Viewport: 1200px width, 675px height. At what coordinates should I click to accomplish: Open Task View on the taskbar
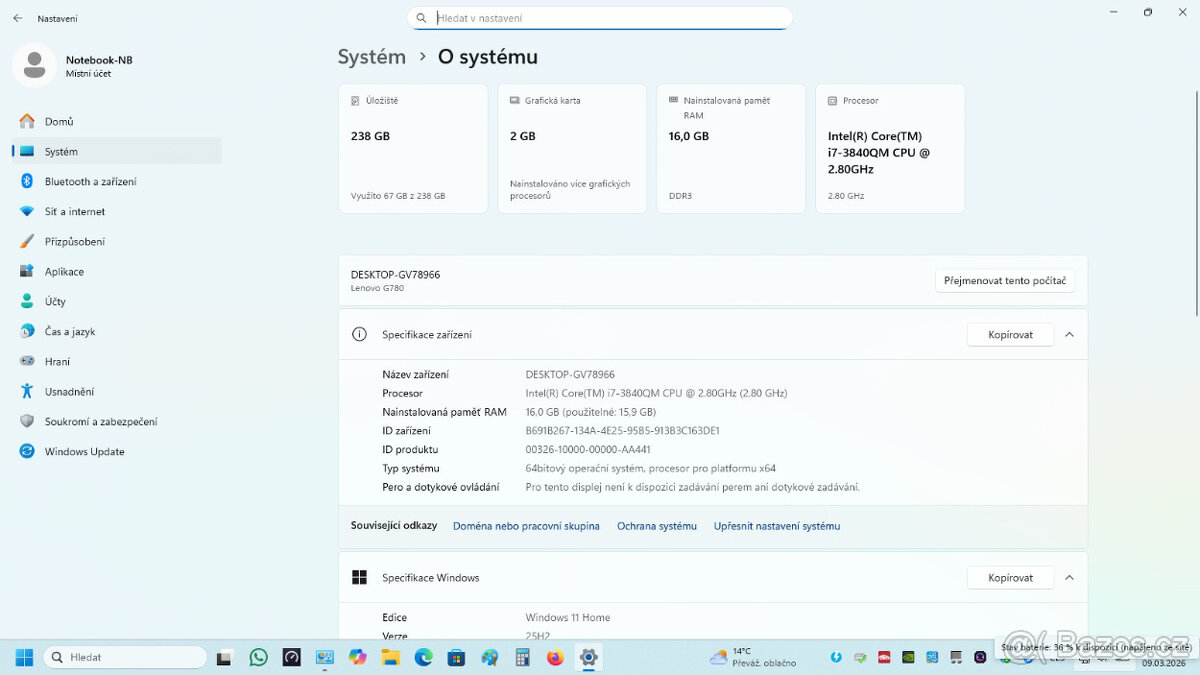pyautogui.click(x=225, y=657)
